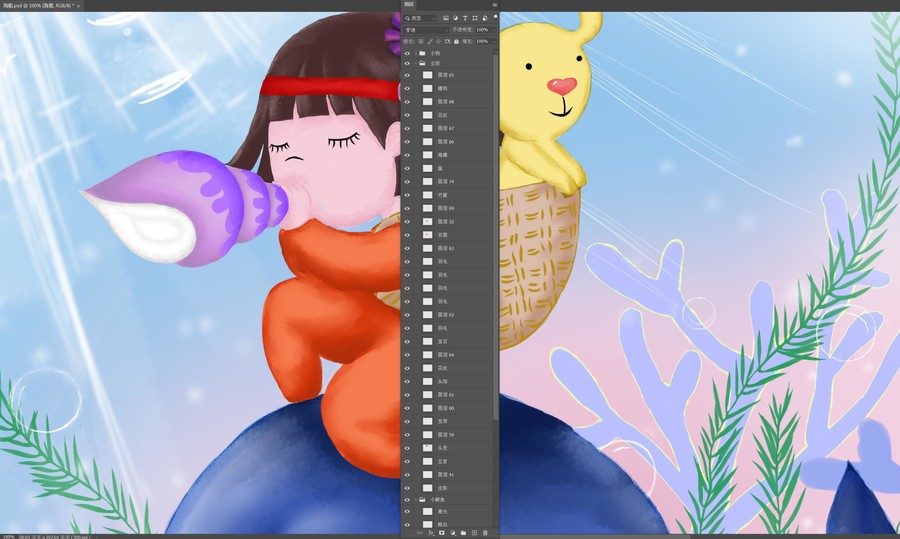This screenshot has height=539, width=900.
Task: Select layer named 图层 41
Action: [x=446, y=475]
